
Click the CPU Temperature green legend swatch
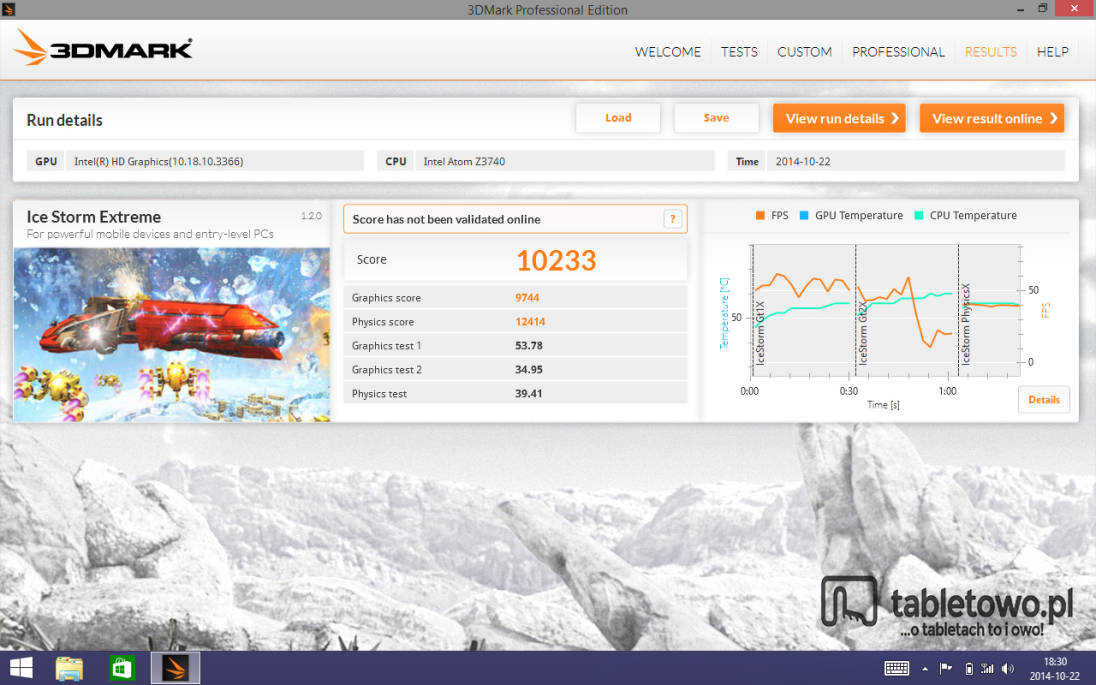click(x=918, y=215)
